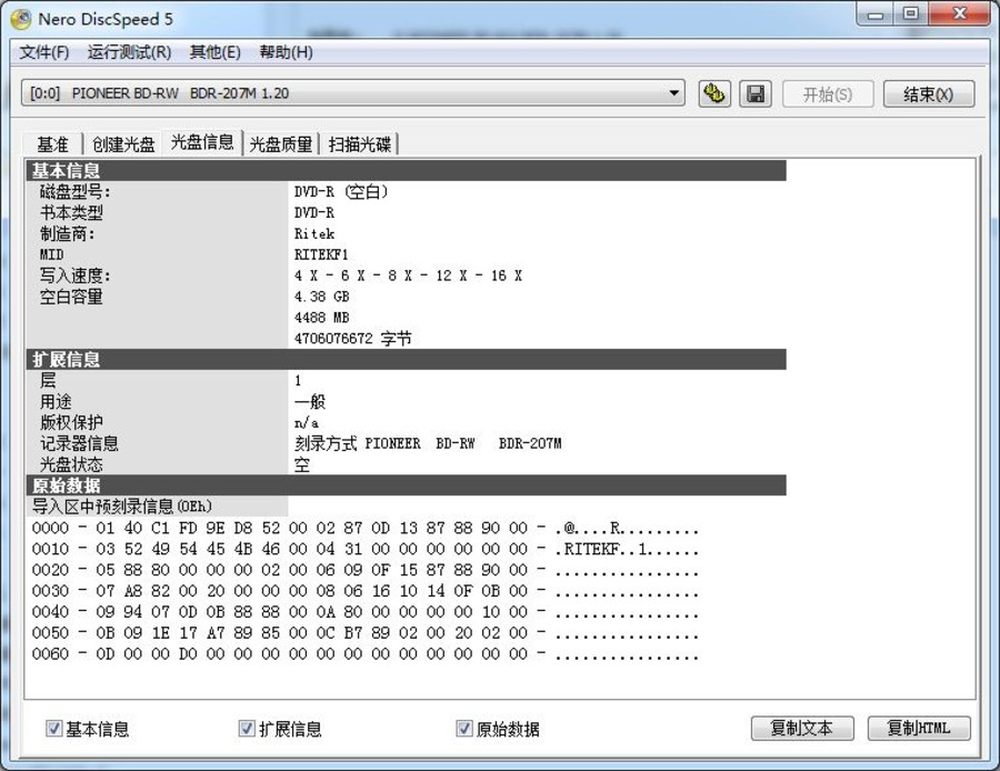Image resolution: width=1000 pixels, height=771 pixels.
Task: Select the 光盘信息 tab
Action: pyautogui.click(x=202, y=142)
